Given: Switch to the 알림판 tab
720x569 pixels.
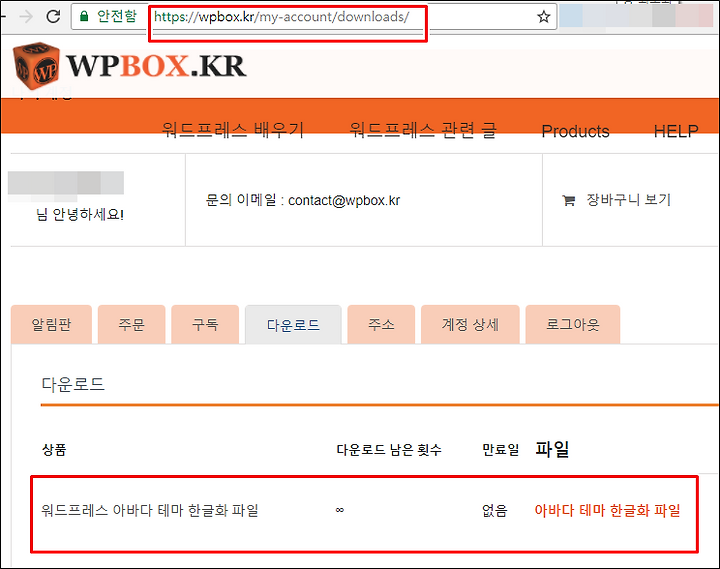Looking at the screenshot, I should pyautogui.click(x=51, y=324).
